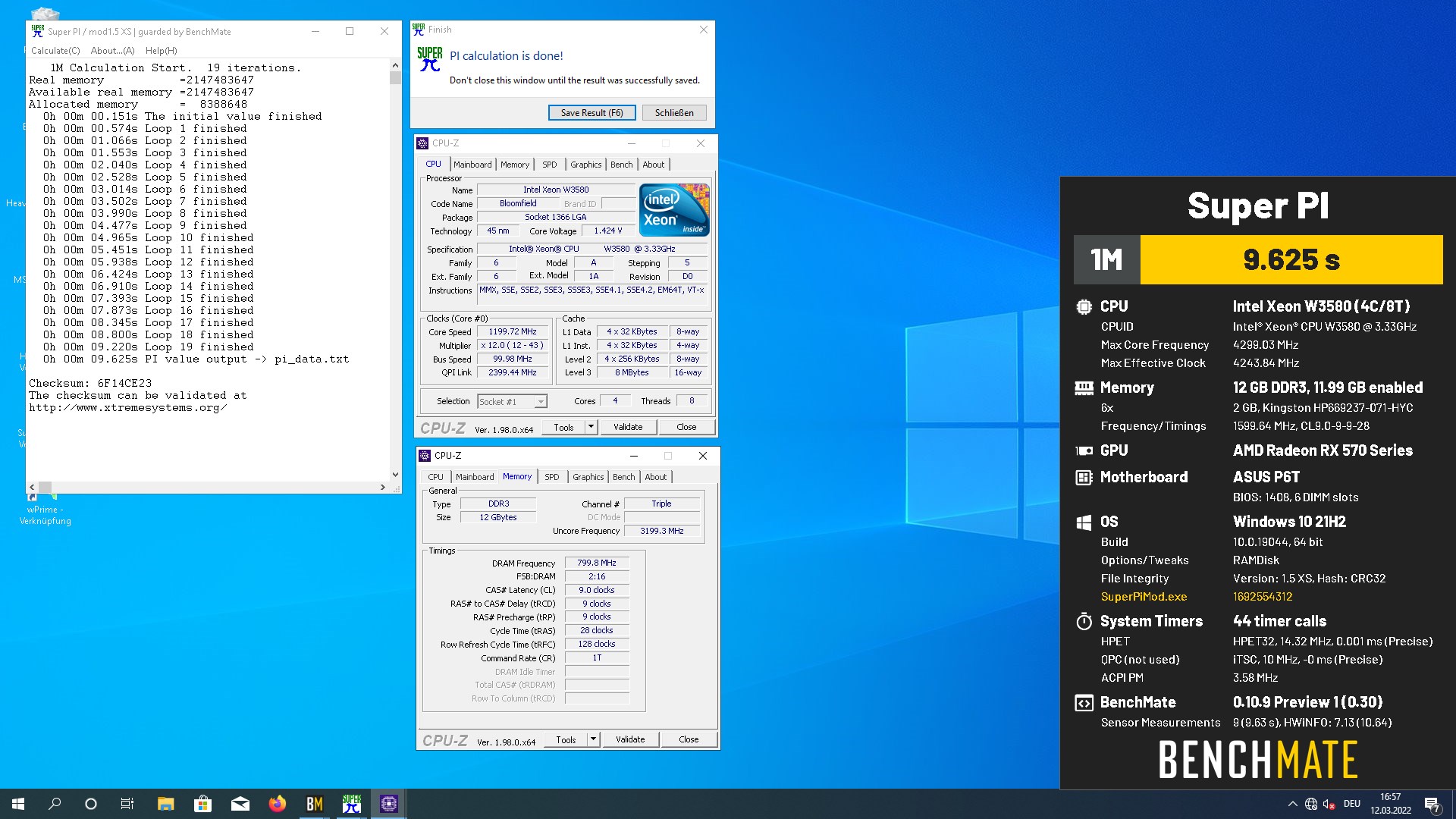Click Validate in upper CPU-Z
1456x819 pixels.
coord(628,427)
